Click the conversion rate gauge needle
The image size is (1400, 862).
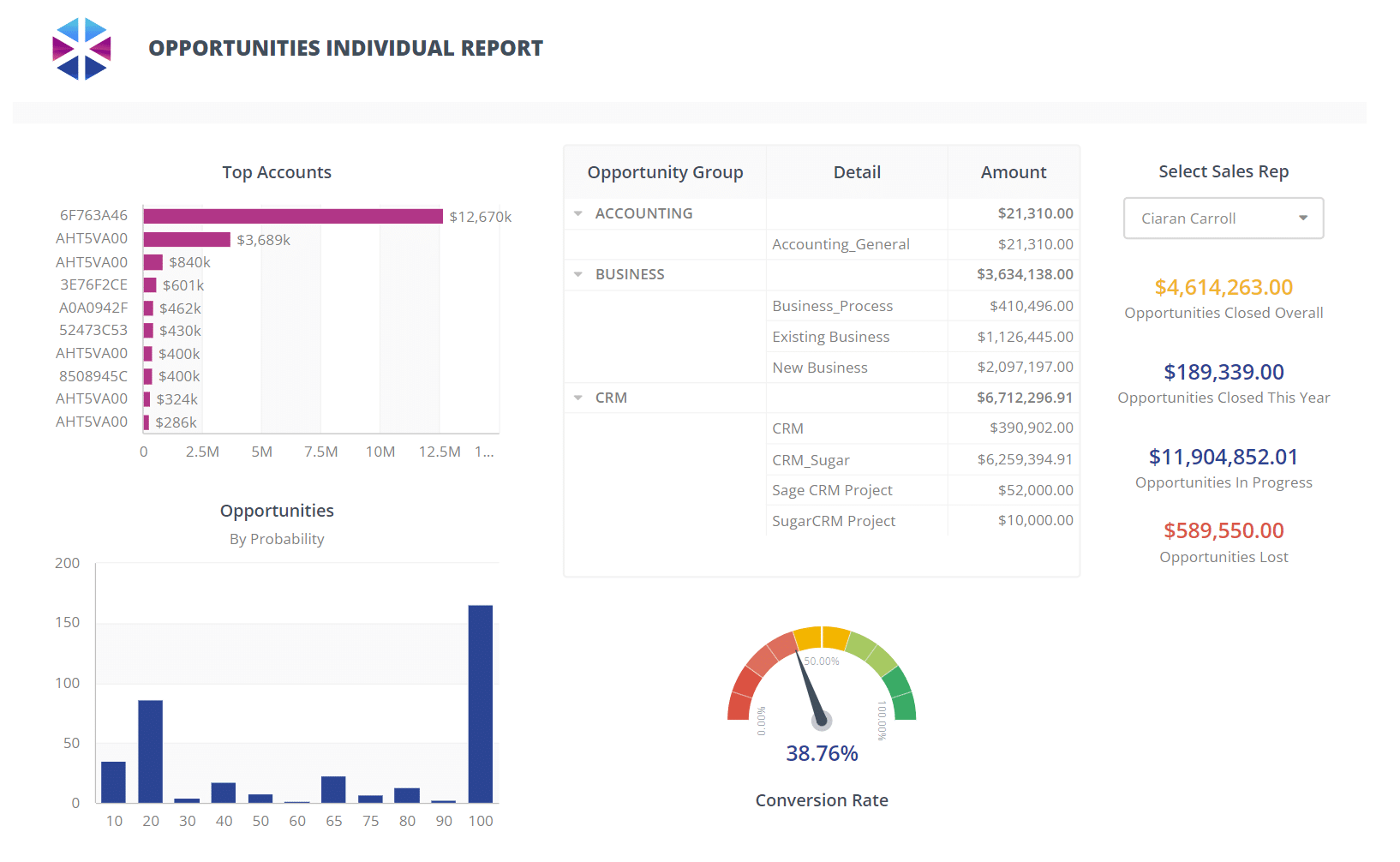[x=810, y=688]
